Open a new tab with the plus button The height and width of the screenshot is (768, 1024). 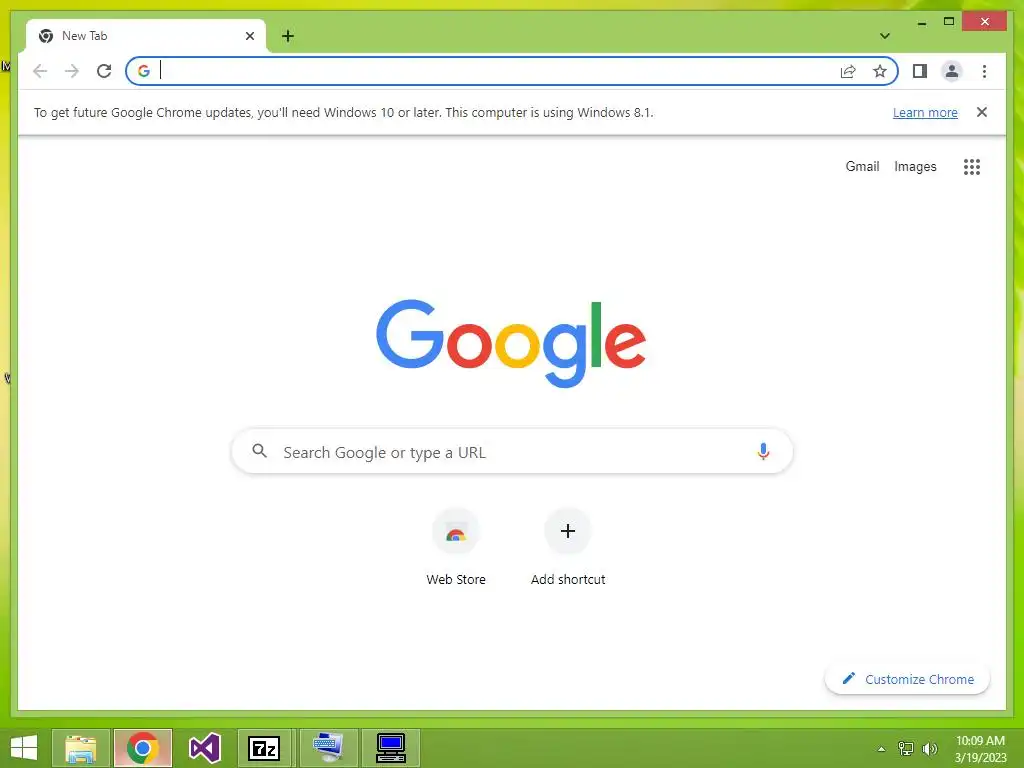288,36
